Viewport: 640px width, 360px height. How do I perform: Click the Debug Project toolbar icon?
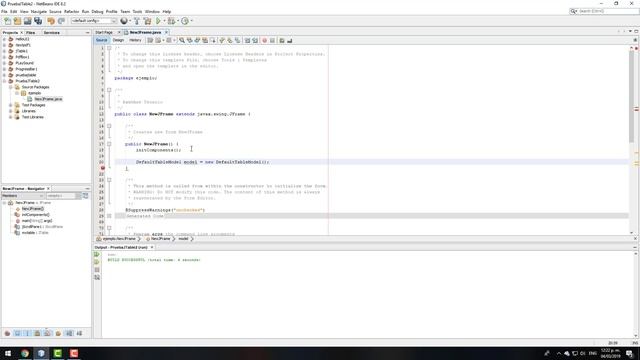pos(171,21)
